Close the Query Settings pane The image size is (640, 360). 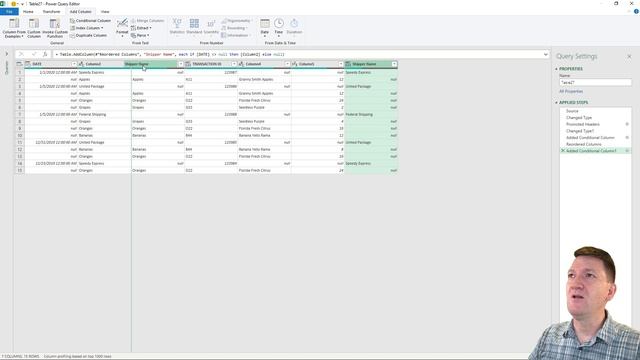pos(629,56)
